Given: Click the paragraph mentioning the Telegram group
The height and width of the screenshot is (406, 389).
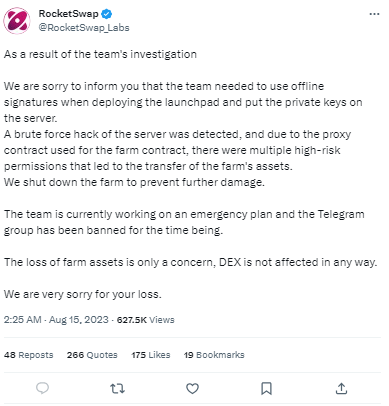Looking at the screenshot, I should coord(184,222).
